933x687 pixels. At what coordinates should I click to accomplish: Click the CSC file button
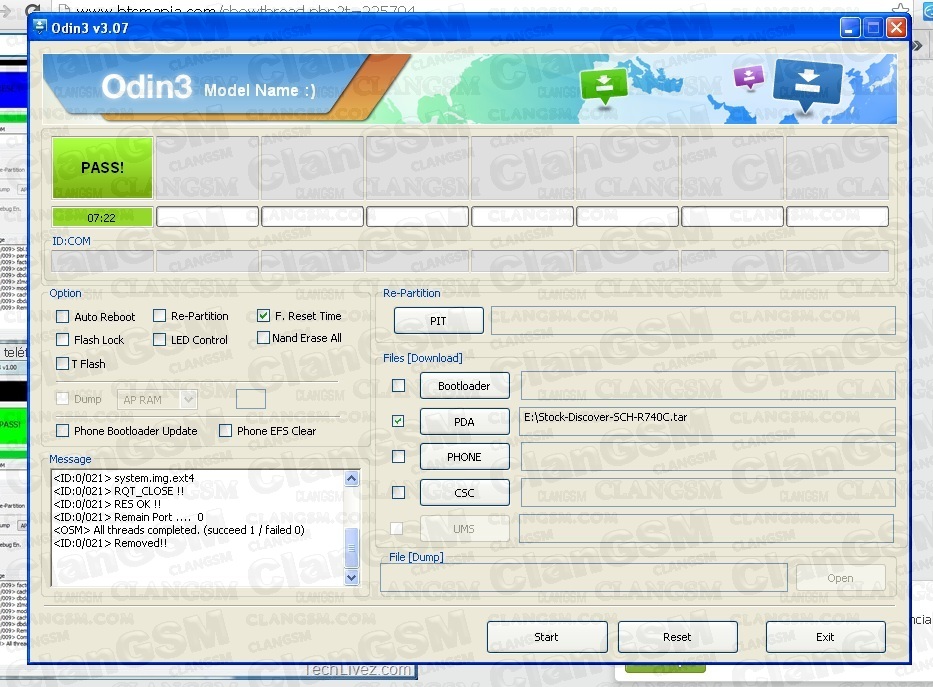[x=465, y=492]
